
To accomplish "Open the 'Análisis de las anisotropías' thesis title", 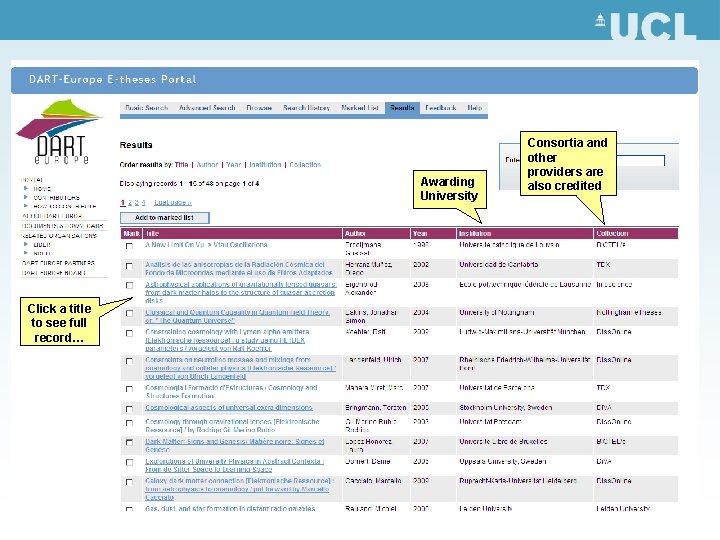I will [x=239, y=269].
